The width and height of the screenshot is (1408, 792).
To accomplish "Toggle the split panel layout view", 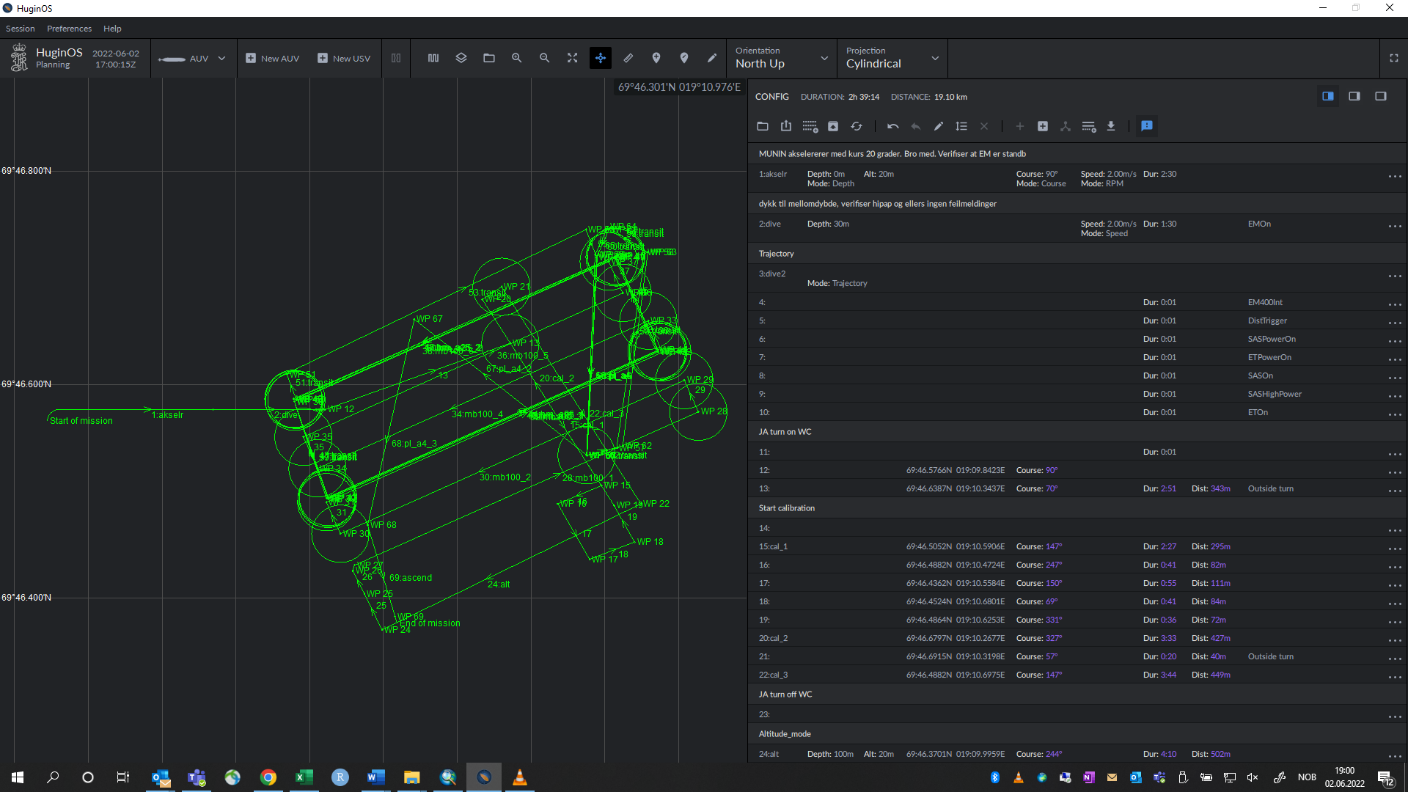I will coord(1327,96).
